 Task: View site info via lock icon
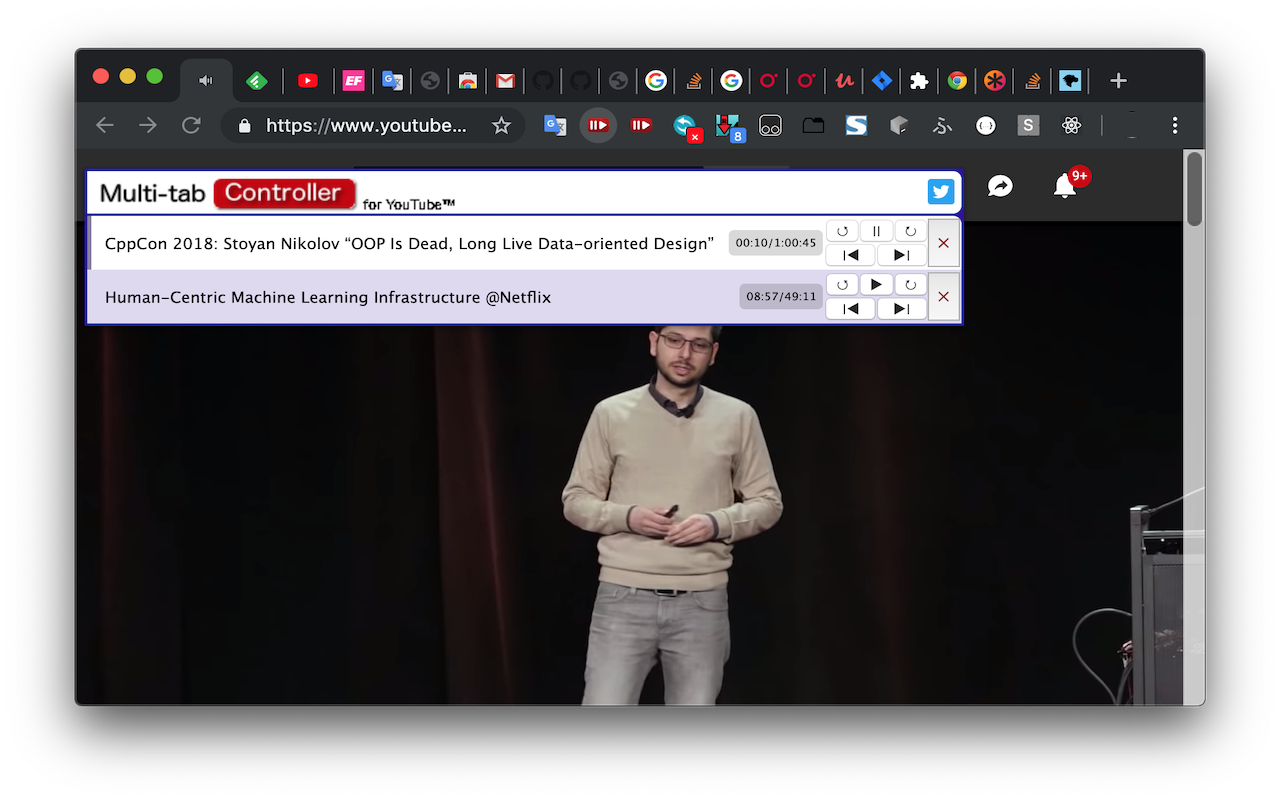tap(243, 126)
